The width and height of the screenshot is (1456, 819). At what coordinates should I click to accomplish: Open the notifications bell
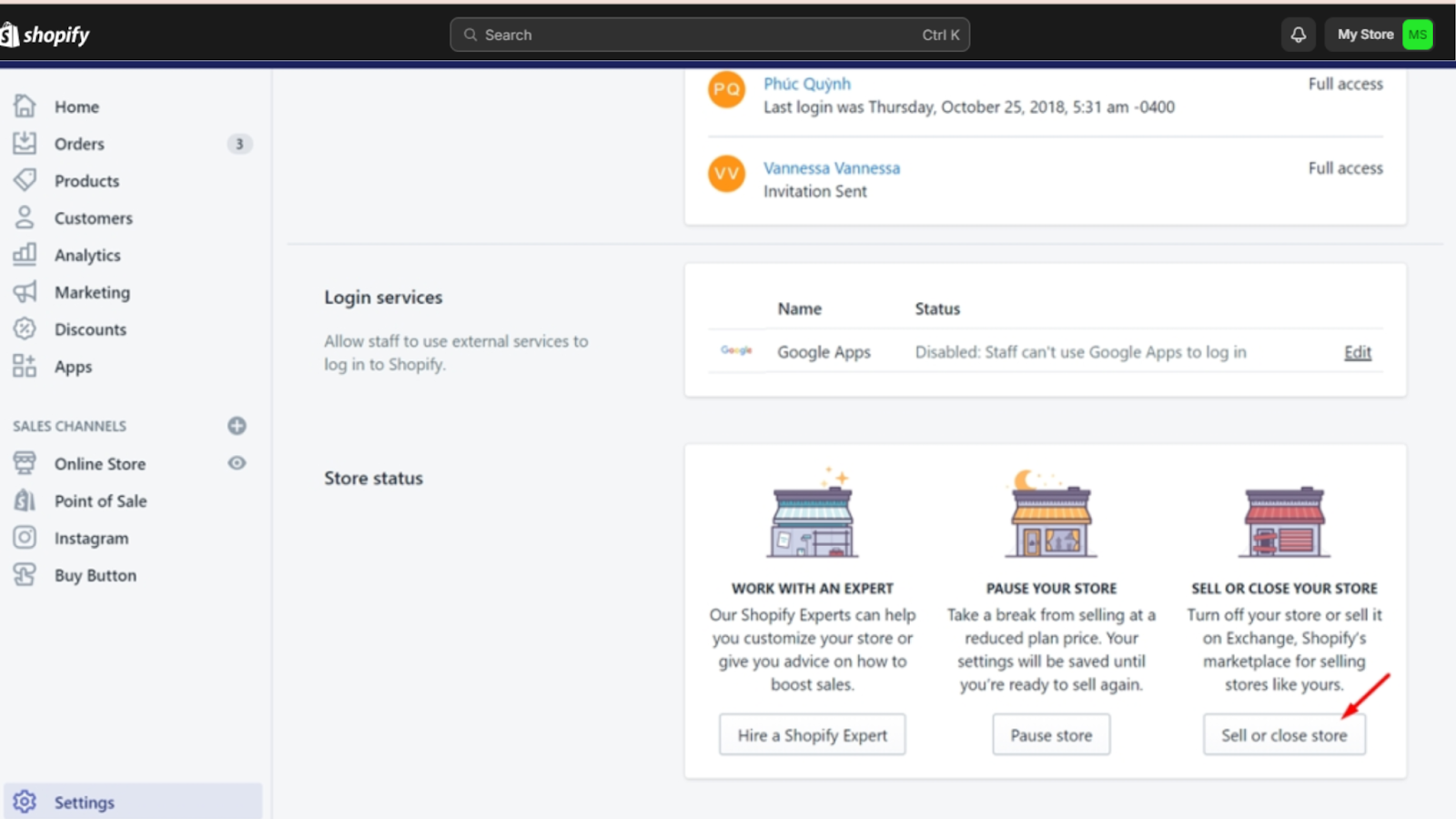(x=1299, y=35)
